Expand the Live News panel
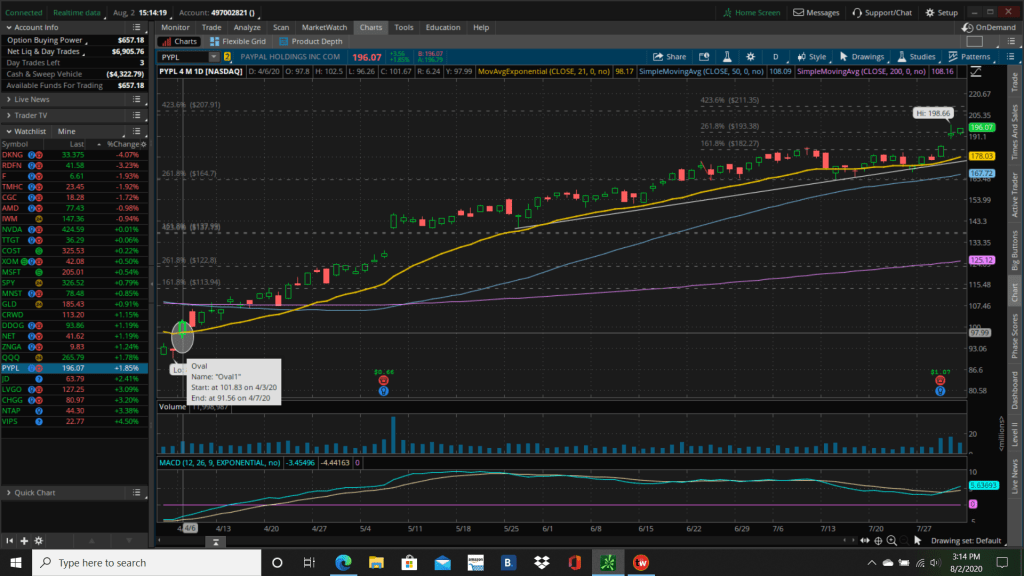This screenshot has width=1024, height=576. pos(32,99)
